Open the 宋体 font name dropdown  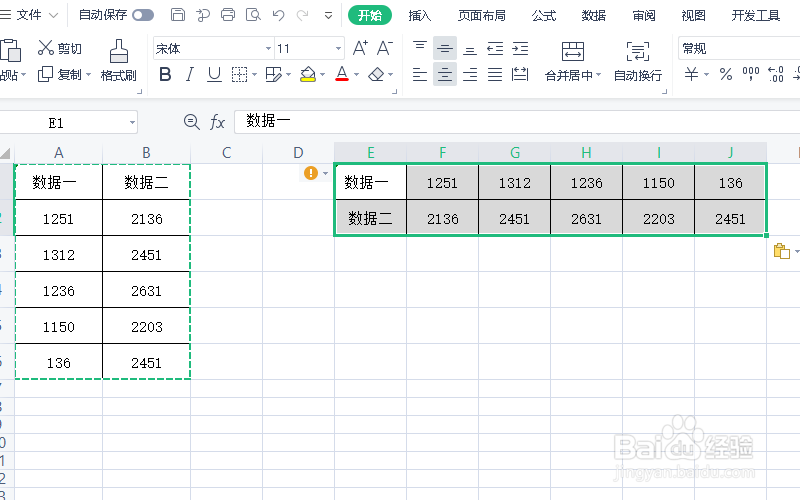coord(268,49)
